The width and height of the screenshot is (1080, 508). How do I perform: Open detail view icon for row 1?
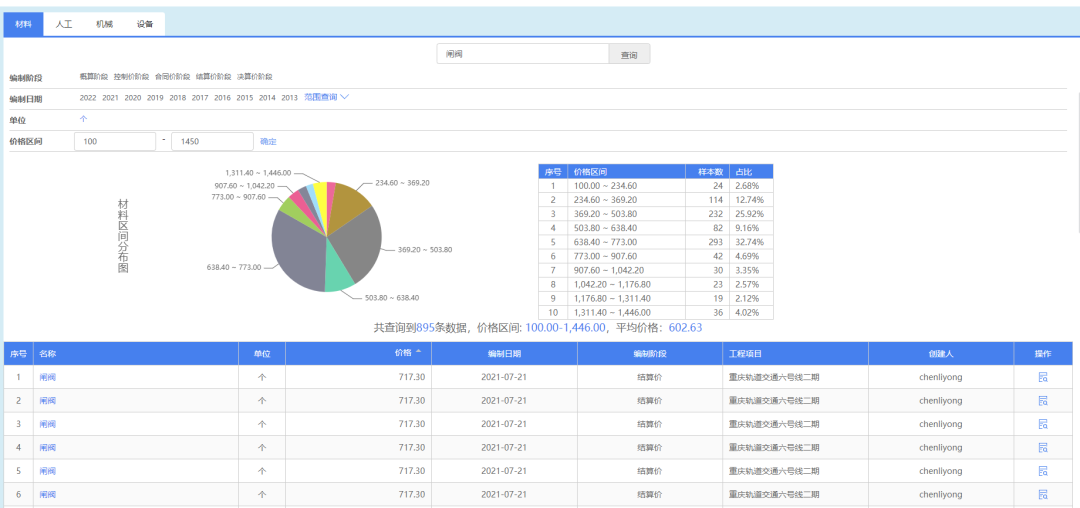[1043, 377]
